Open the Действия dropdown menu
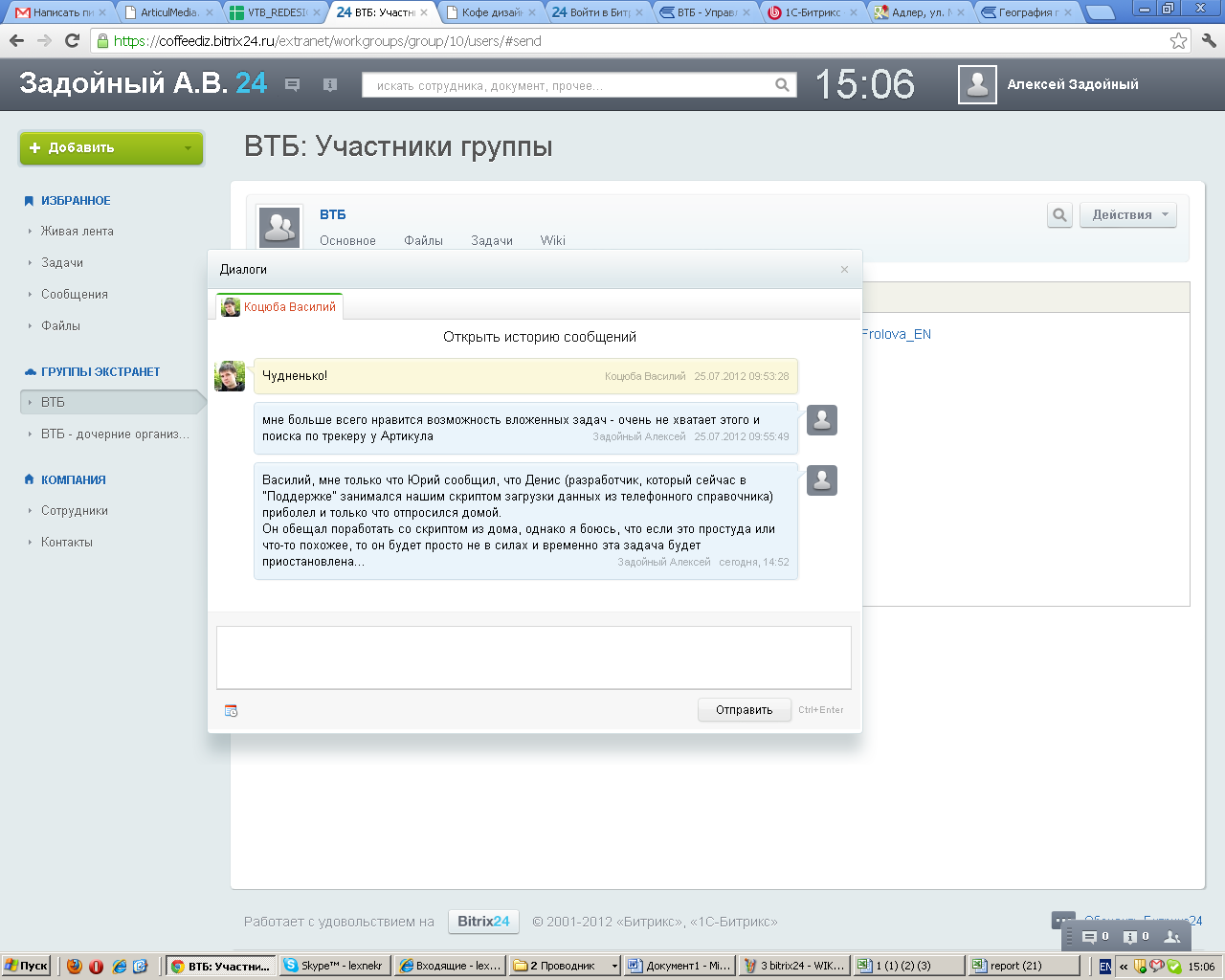Screen dimensions: 1225x980 tap(1128, 214)
